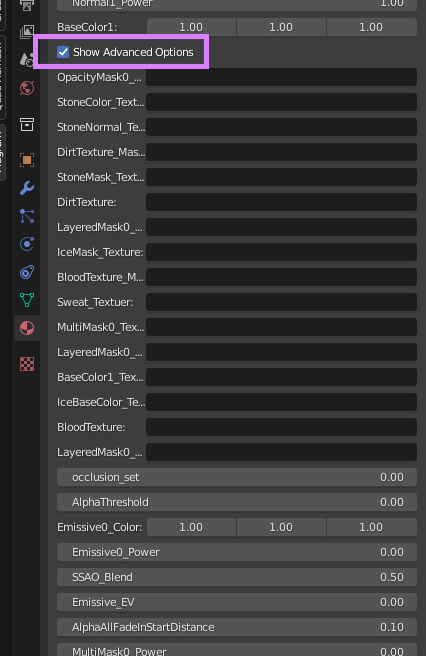Click the AlphaThreshold value slider

237,502
